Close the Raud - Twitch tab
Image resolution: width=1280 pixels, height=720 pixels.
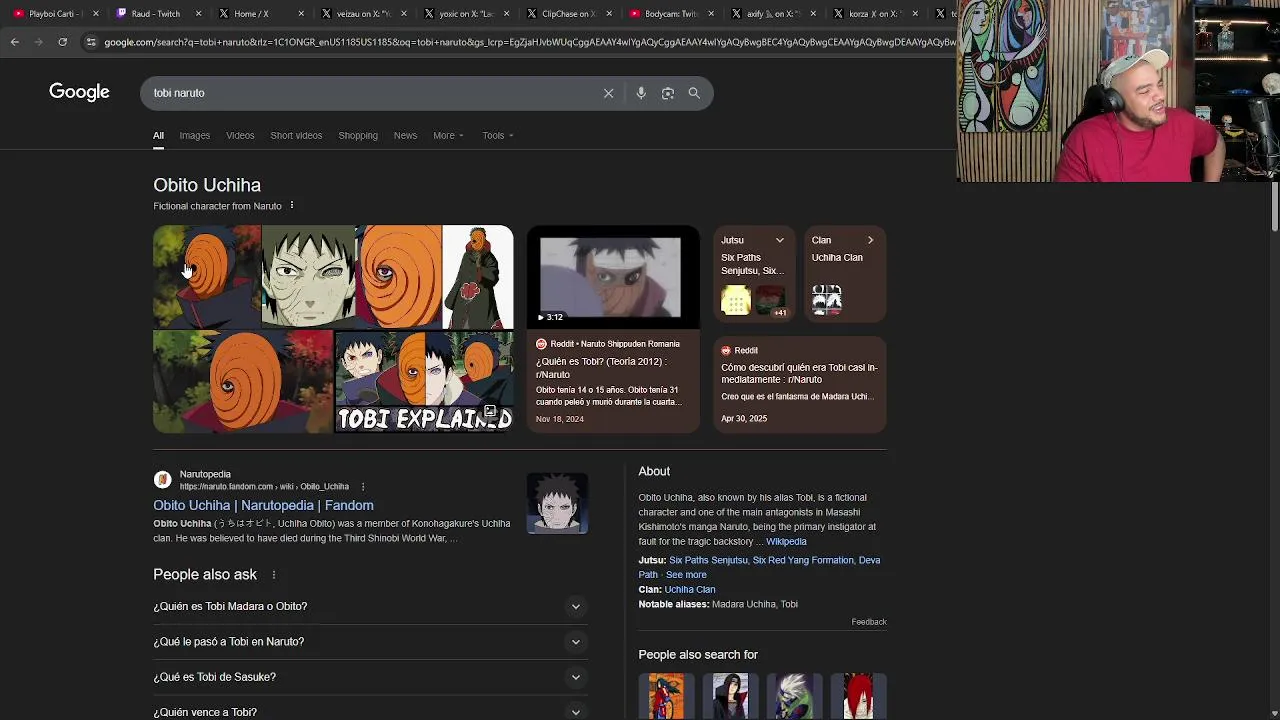[198, 14]
